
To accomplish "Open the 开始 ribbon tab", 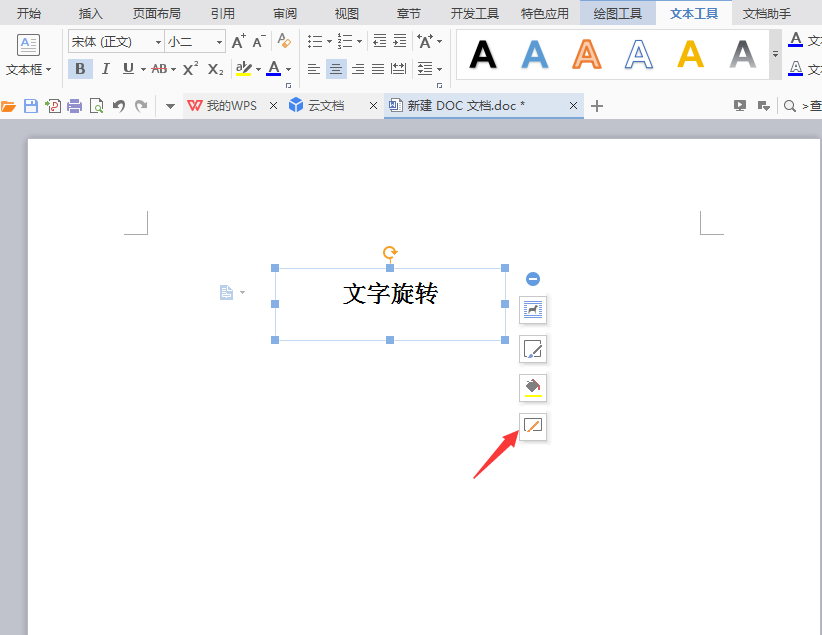I will point(28,14).
